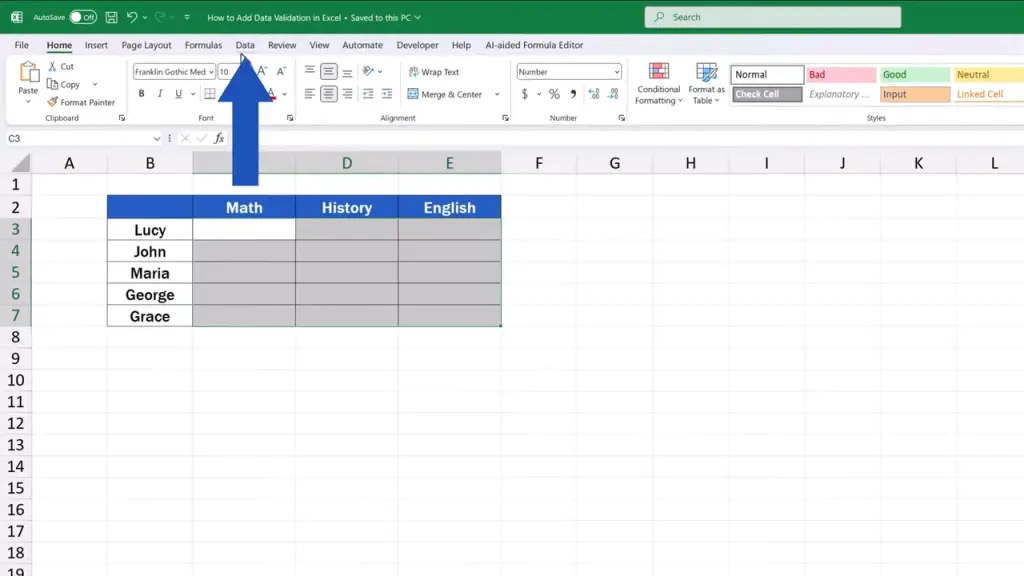
Task: Click the Undo arrow icon
Action: pyautogui.click(x=131, y=17)
